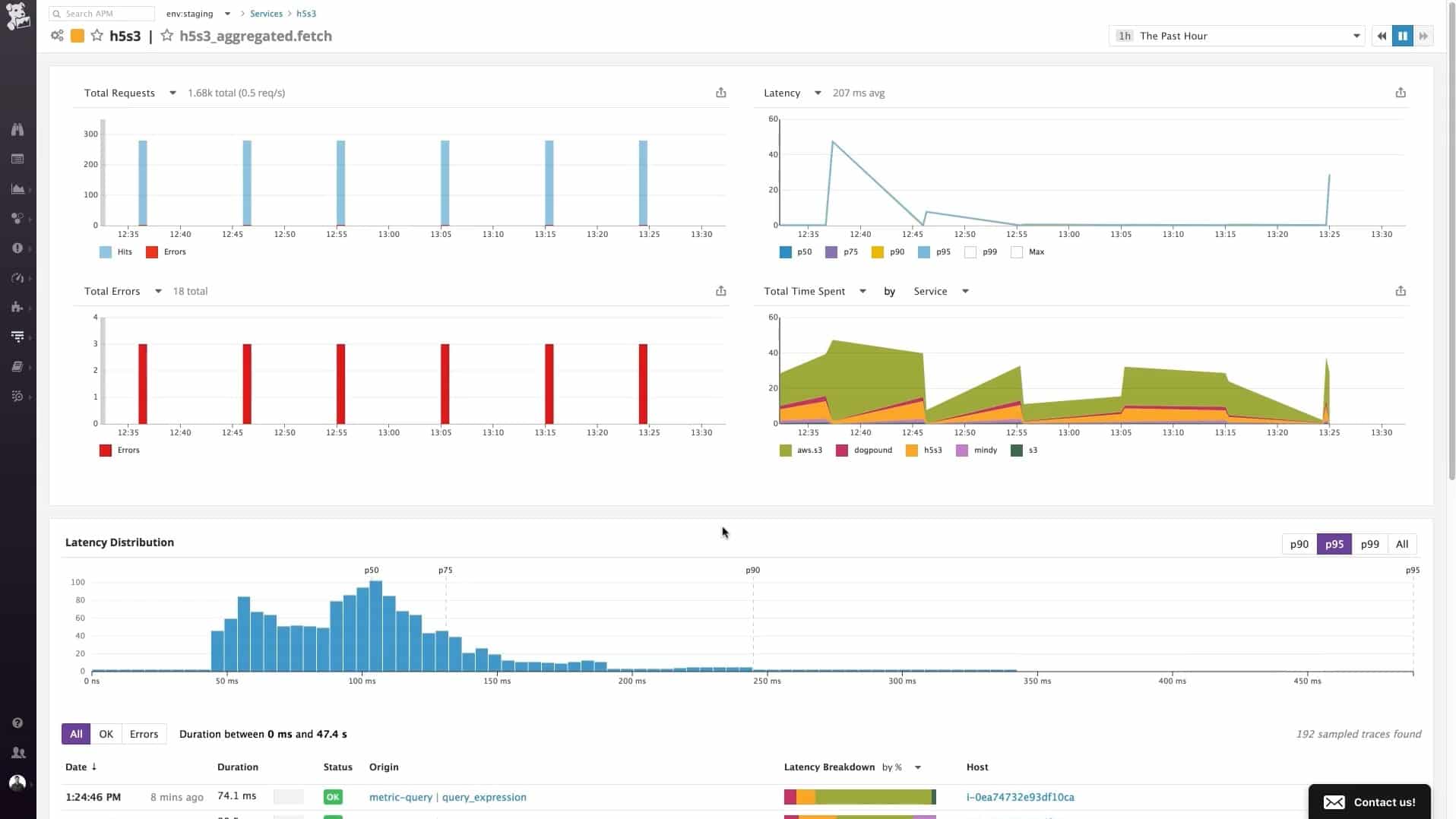Open the metric-query query_expression trace link

(448, 797)
